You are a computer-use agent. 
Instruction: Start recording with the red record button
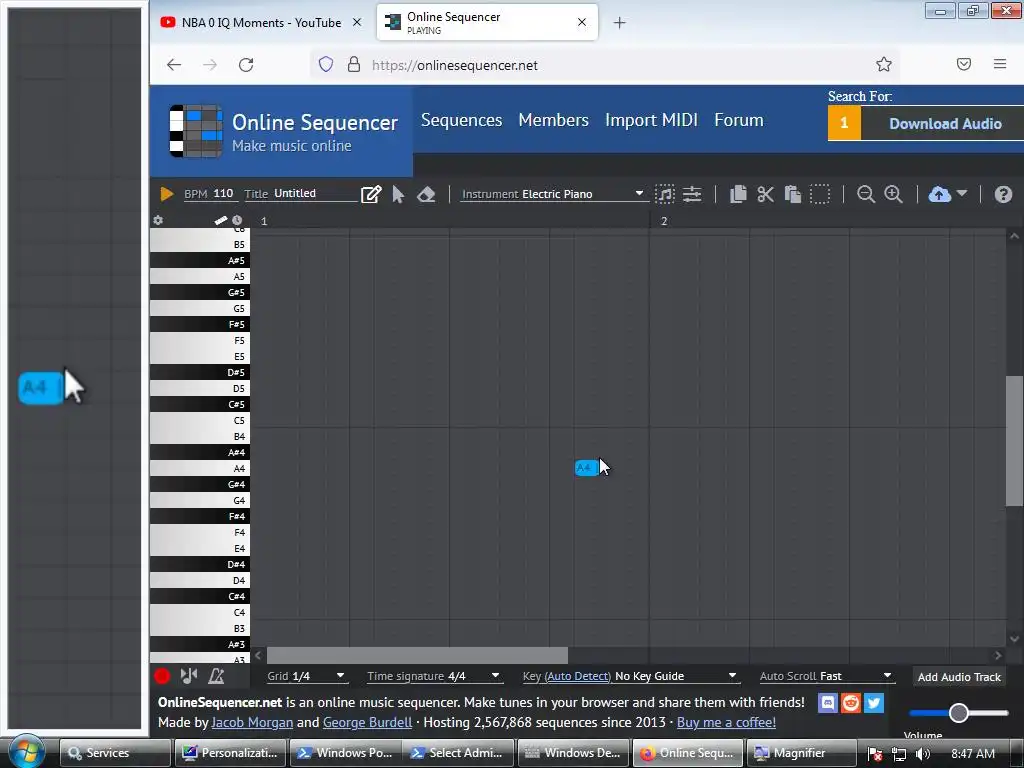click(x=162, y=677)
